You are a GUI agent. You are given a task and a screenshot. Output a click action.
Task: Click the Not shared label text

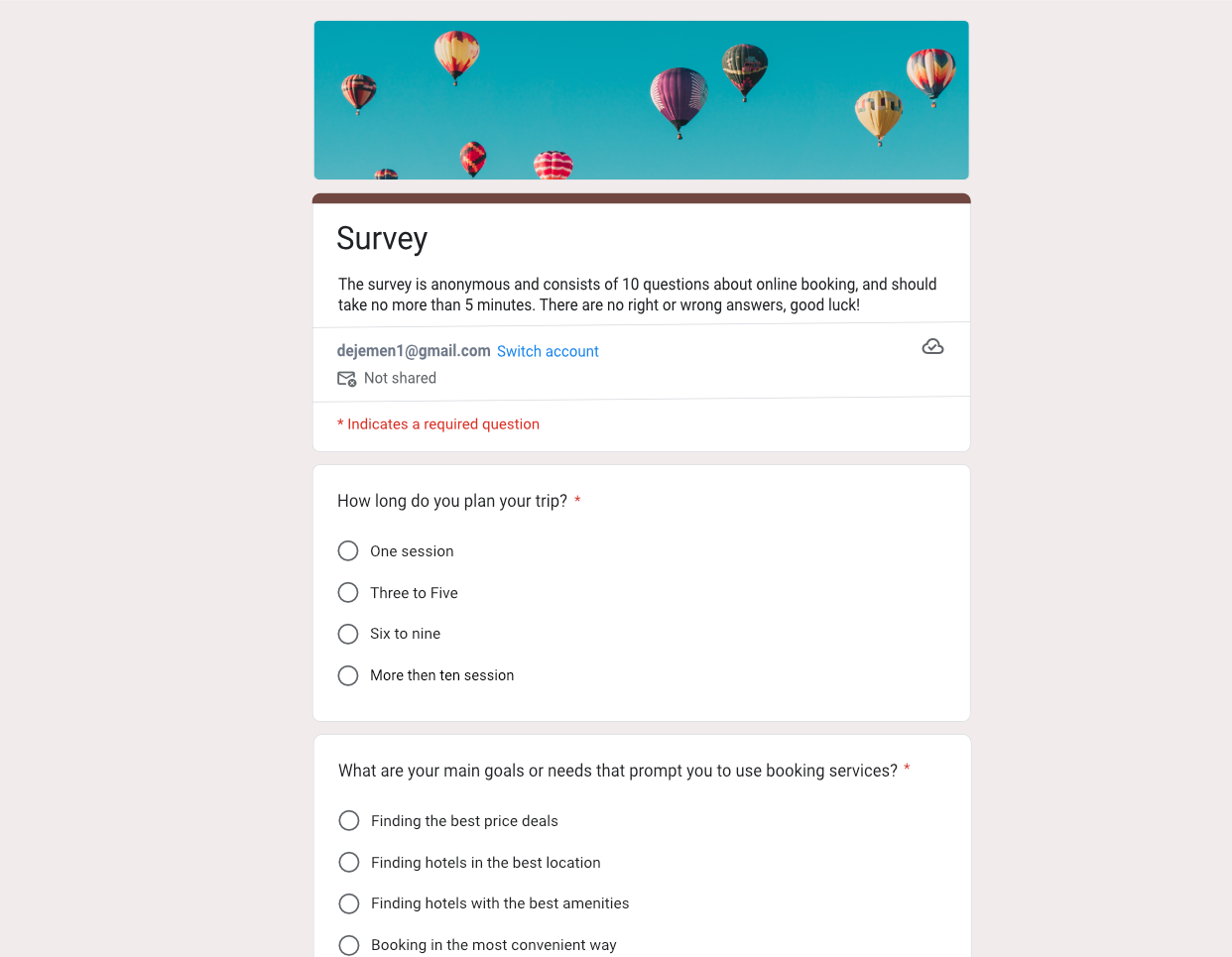(400, 378)
